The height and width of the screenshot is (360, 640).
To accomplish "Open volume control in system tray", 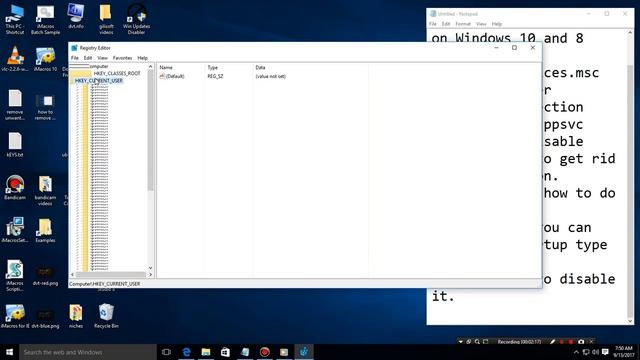I will 596,352.
